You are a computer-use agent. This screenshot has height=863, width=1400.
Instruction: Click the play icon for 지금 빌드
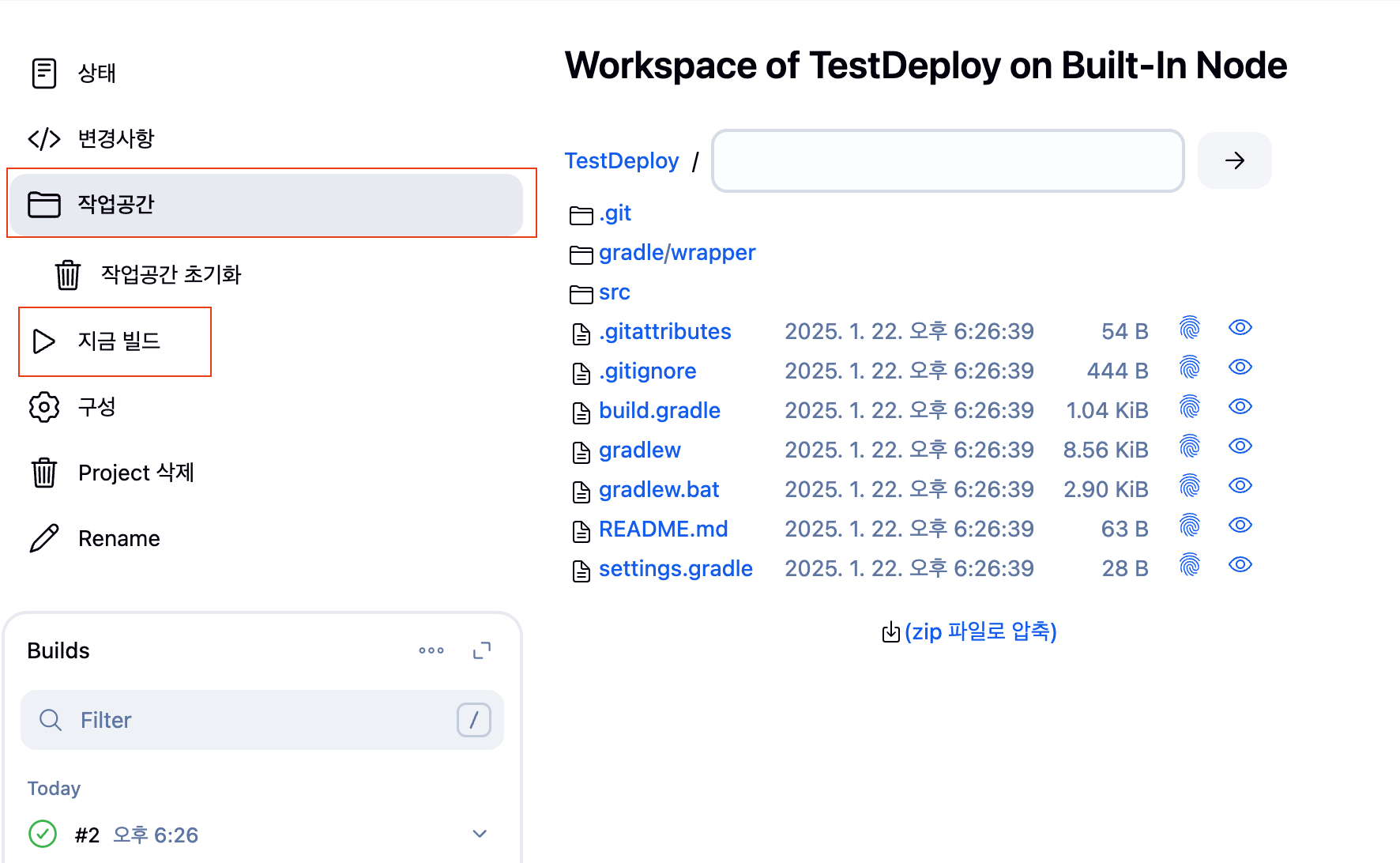pos(44,341)
